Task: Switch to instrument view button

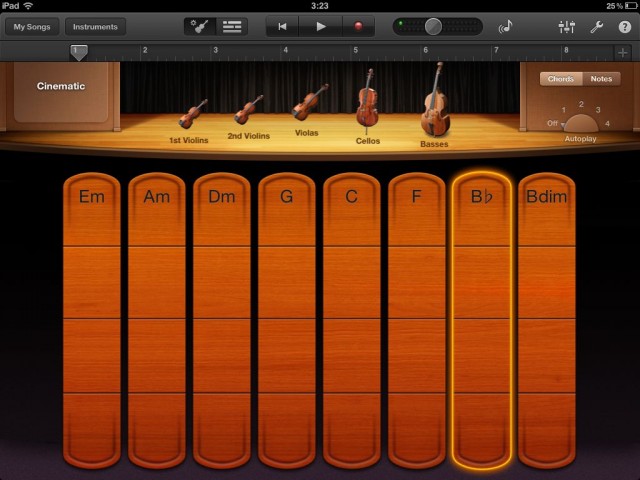Action: pos(200,27)
